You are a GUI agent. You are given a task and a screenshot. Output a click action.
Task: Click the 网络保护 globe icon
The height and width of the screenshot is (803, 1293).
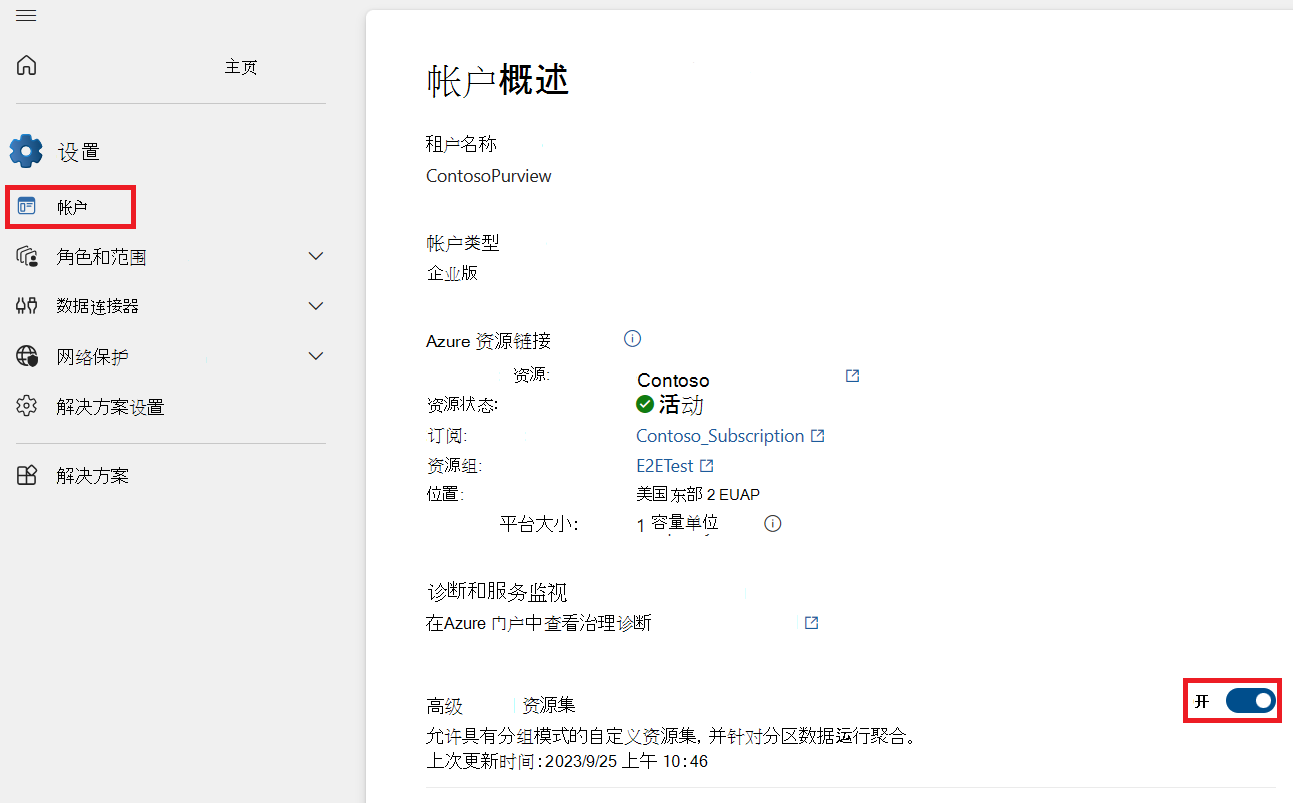tap(27, 356)
